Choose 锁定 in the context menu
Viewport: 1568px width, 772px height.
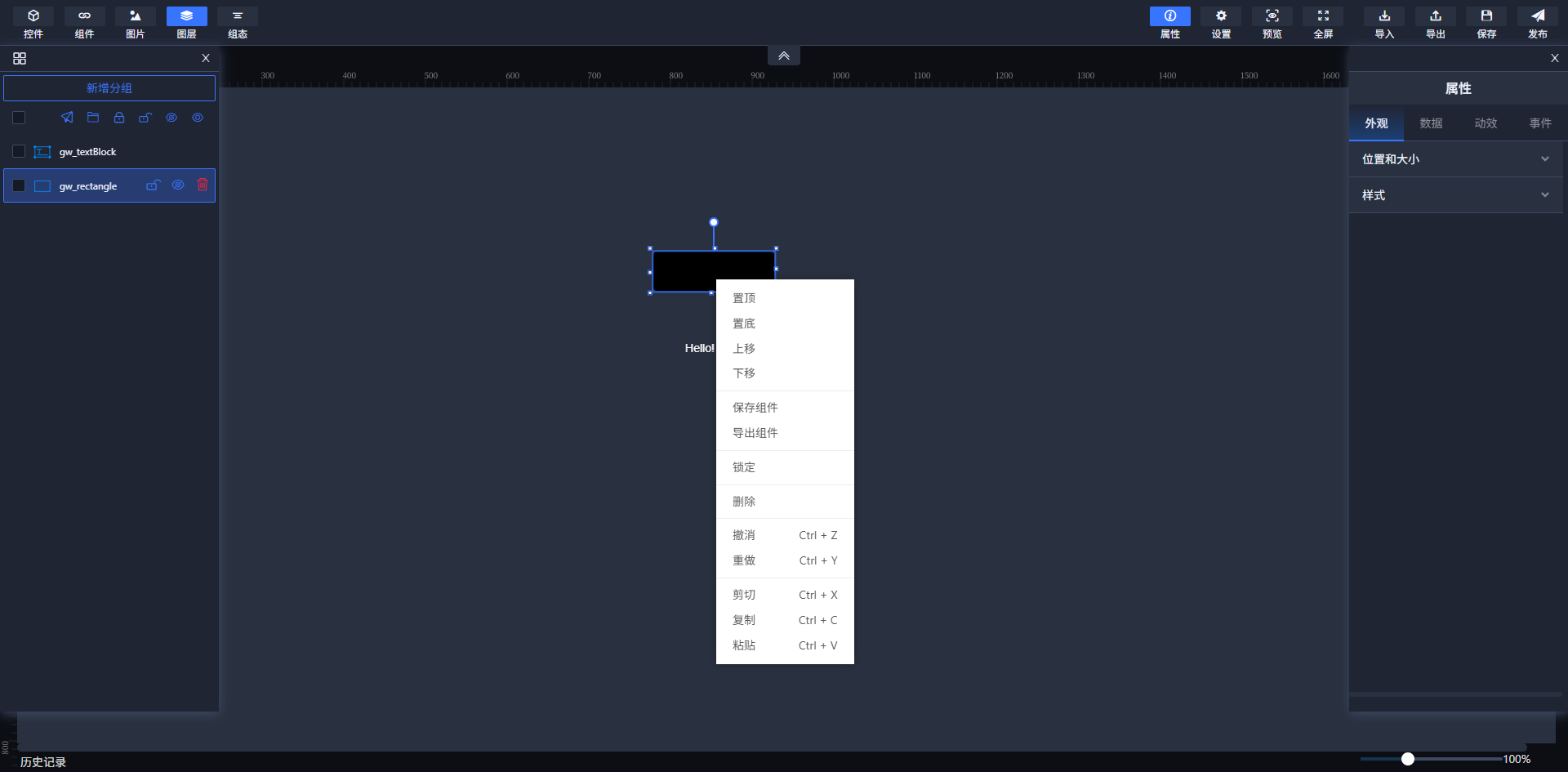pyautogui.click(x=785, y=467)
